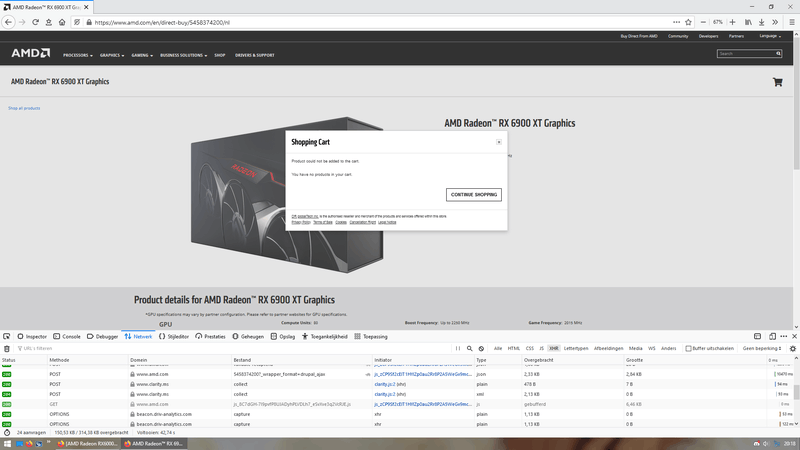Viewport: 800px width, 450px height.
Task: Click the browser back arrow
Action: pos(9,22)
